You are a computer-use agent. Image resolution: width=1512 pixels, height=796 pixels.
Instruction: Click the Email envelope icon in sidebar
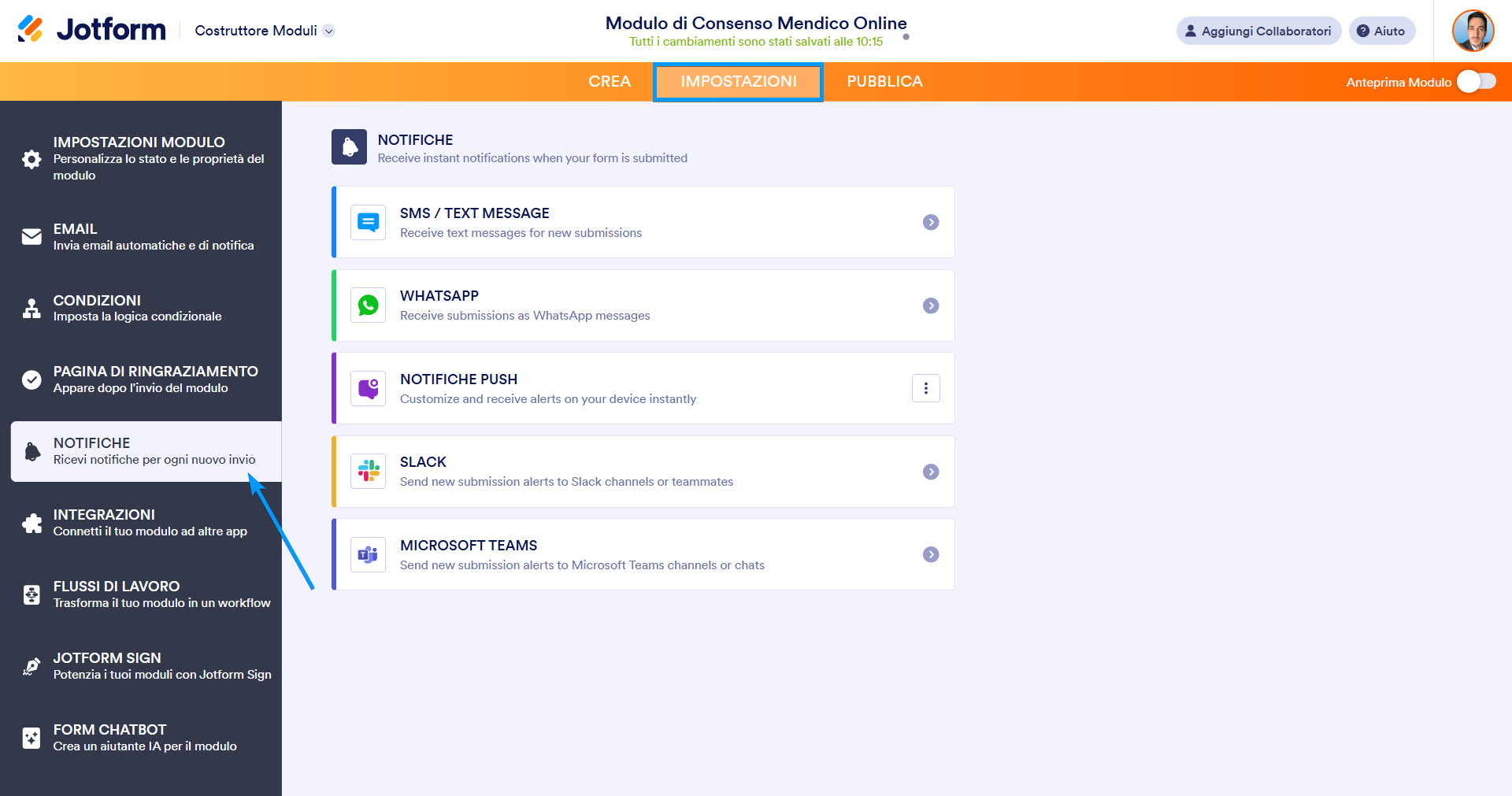[x=31, y=237]
